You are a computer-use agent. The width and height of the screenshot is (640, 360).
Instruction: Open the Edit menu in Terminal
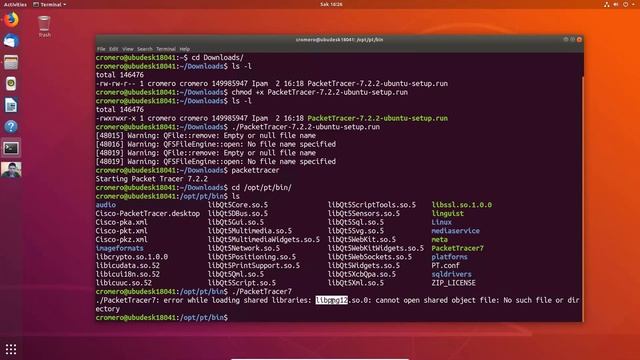tap(113, 49)
